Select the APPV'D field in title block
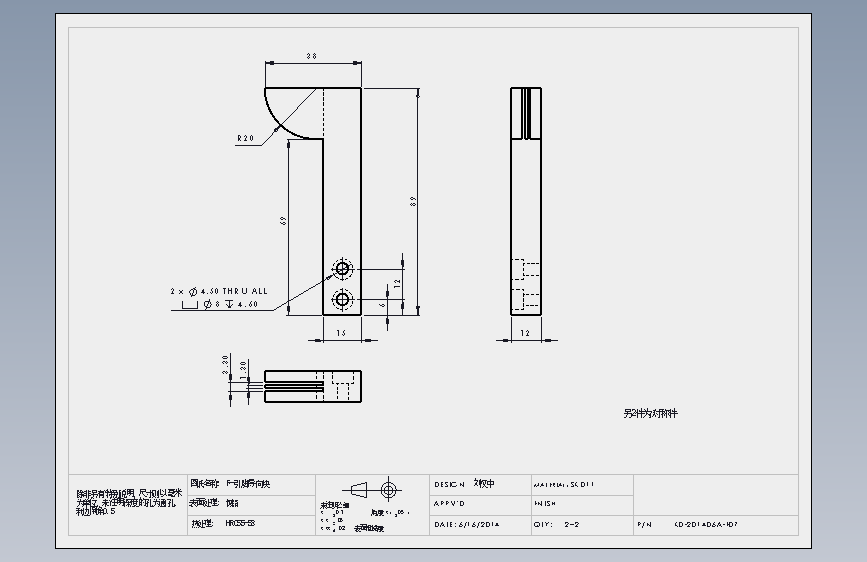This screenshot has height=562, width=867. click(x=480, y=504)
